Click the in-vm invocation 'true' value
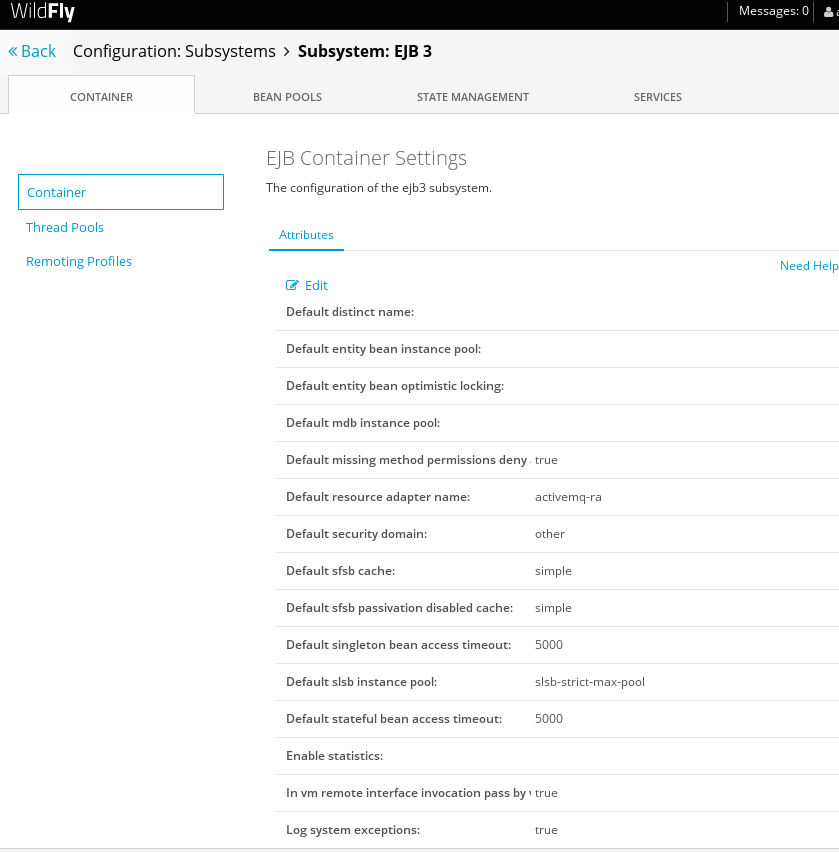Image resolution: width=839 pixels, height=852 pixels. pyautogui.click(x=546, y=792)
